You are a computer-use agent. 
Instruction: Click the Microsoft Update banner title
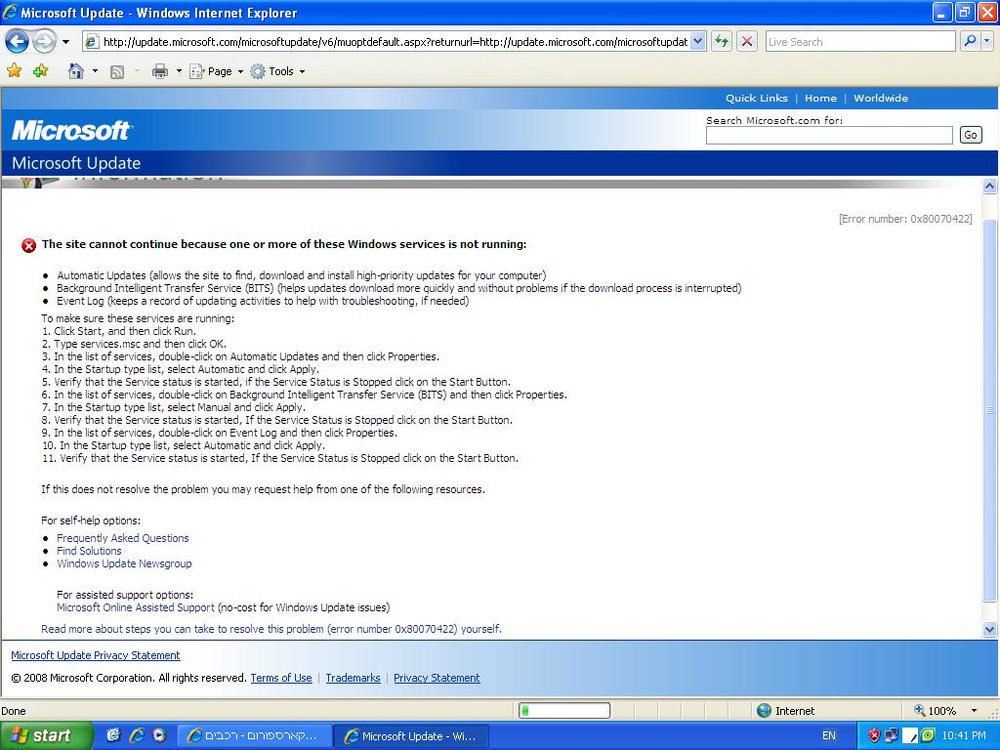pos(76,163)
